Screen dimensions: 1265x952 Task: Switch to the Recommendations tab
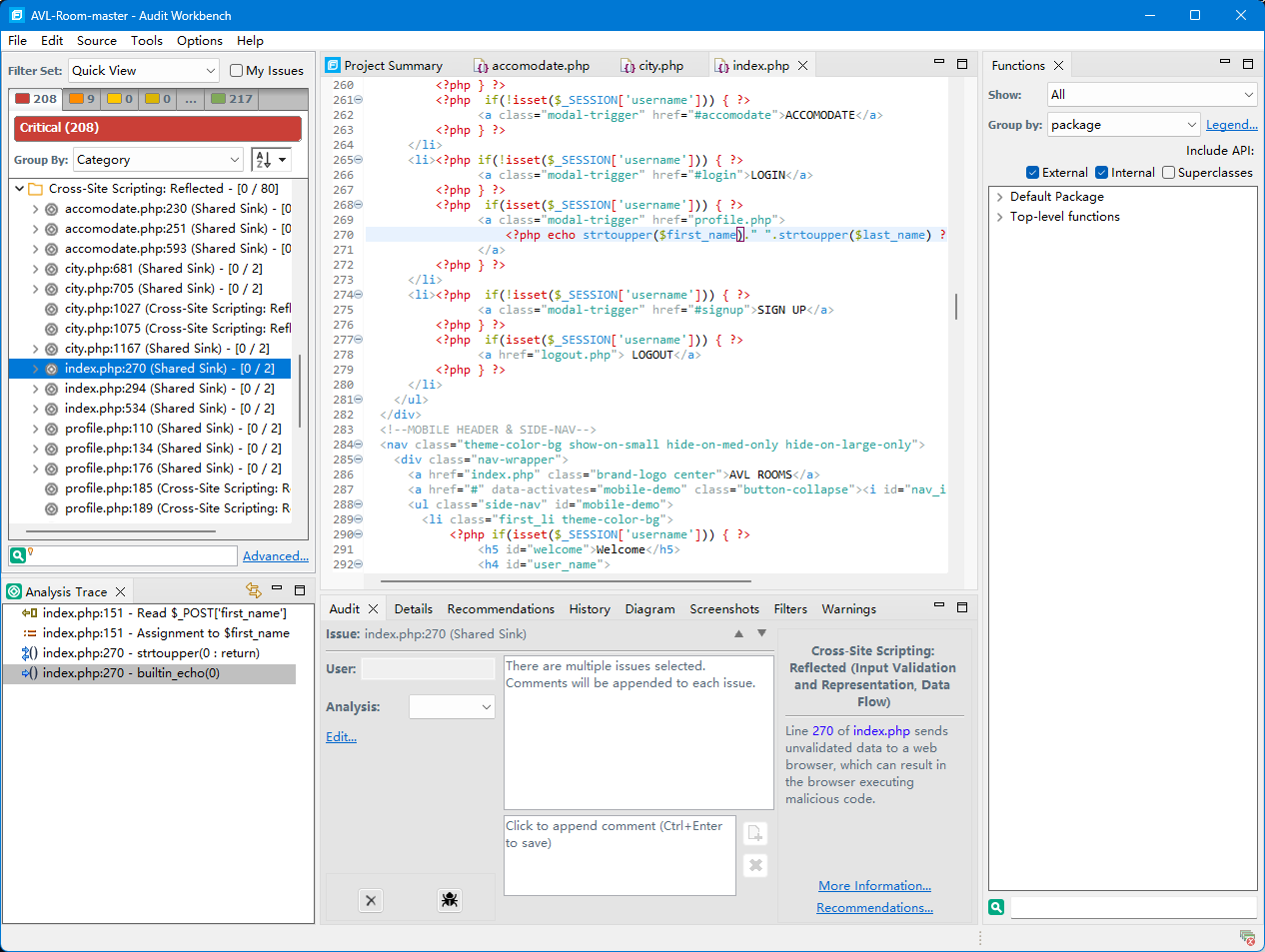[501, 609]
